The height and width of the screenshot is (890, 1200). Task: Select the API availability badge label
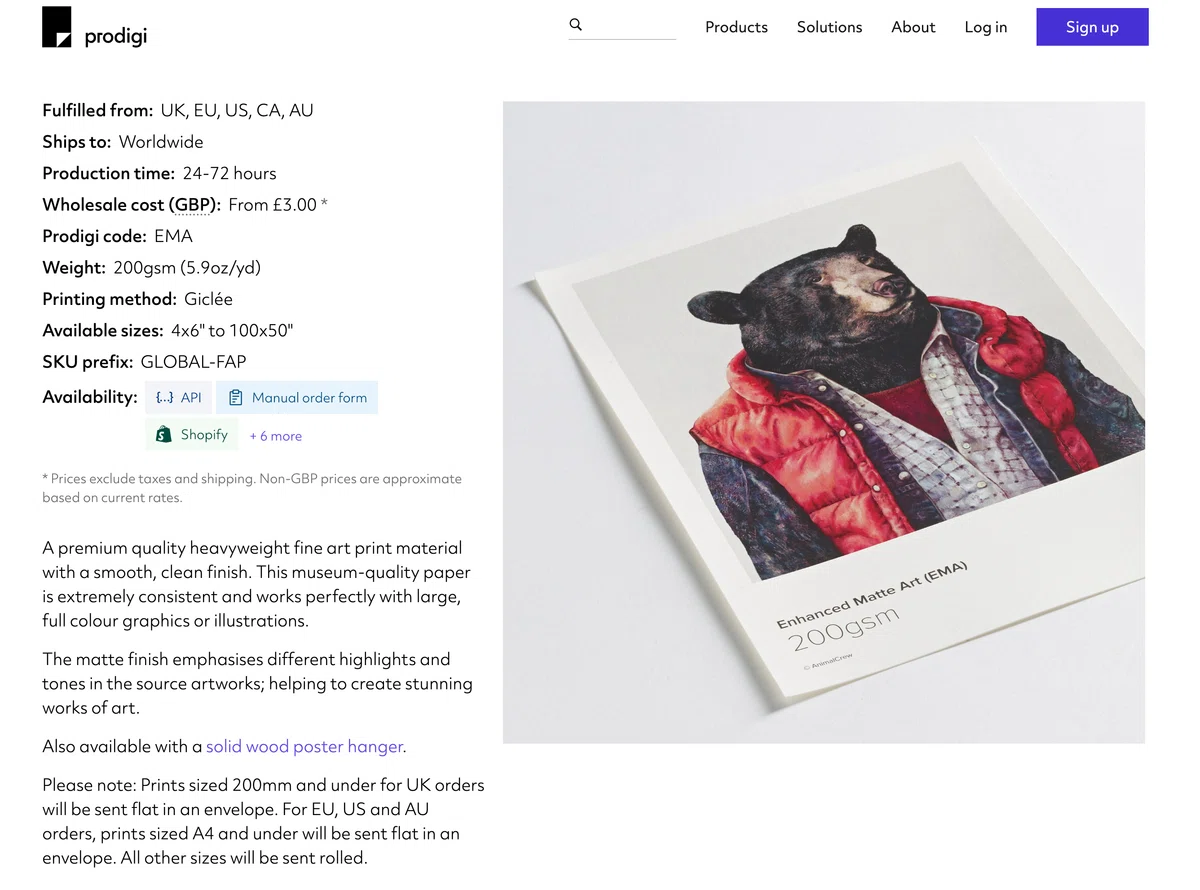click(191, 397)
